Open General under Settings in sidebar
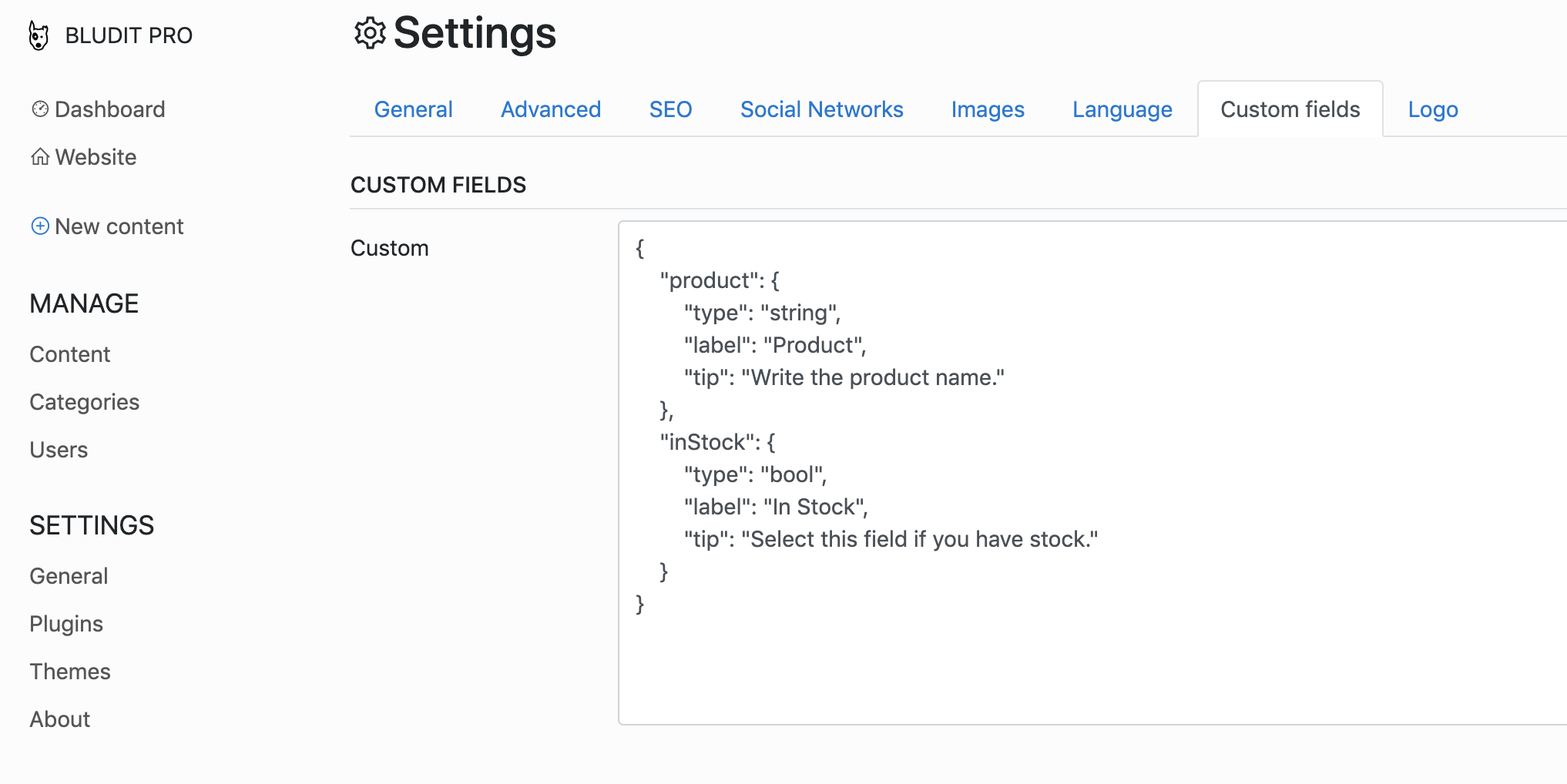The width and height of the screenshot is (1567, 784). tap(69, 576)
